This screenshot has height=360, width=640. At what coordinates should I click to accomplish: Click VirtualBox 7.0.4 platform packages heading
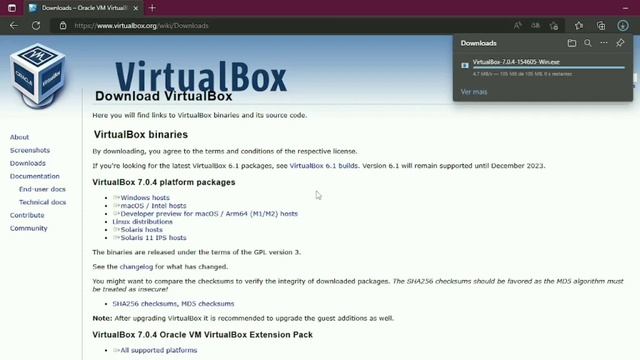coord(164,182)
